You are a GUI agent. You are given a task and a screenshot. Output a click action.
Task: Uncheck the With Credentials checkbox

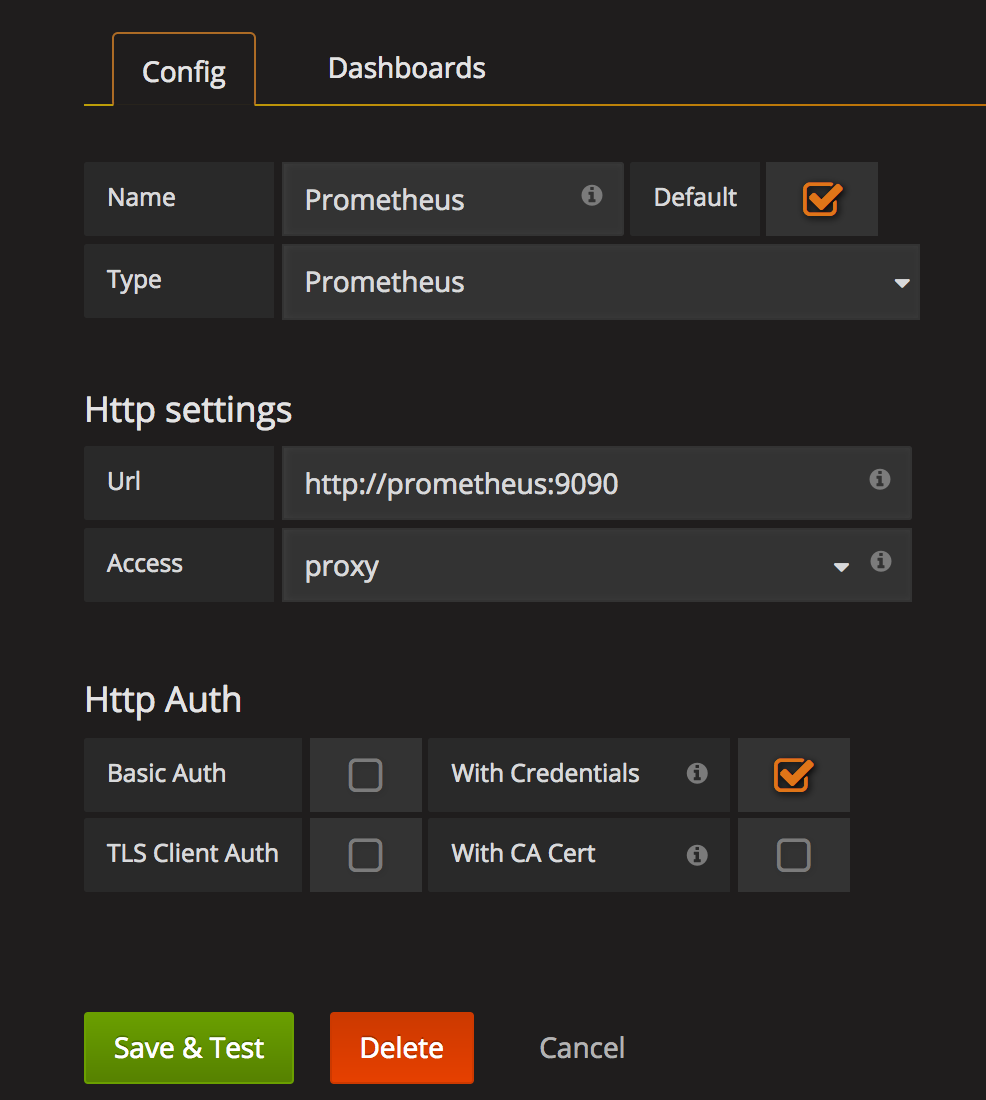pyautogui.click(x=793, y=775)
